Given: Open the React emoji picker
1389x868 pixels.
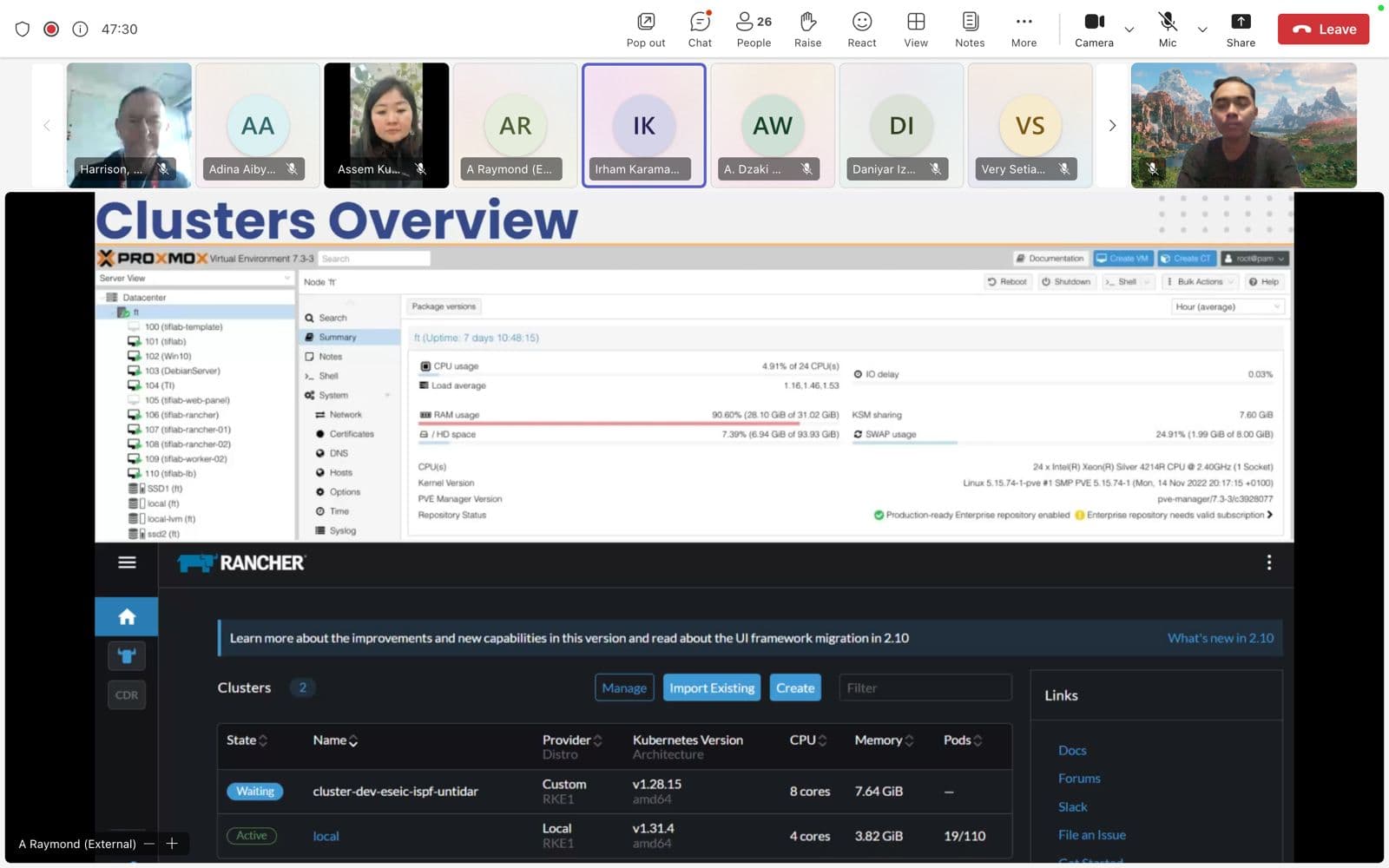Looking at the screenshot, I should (861, 30).
